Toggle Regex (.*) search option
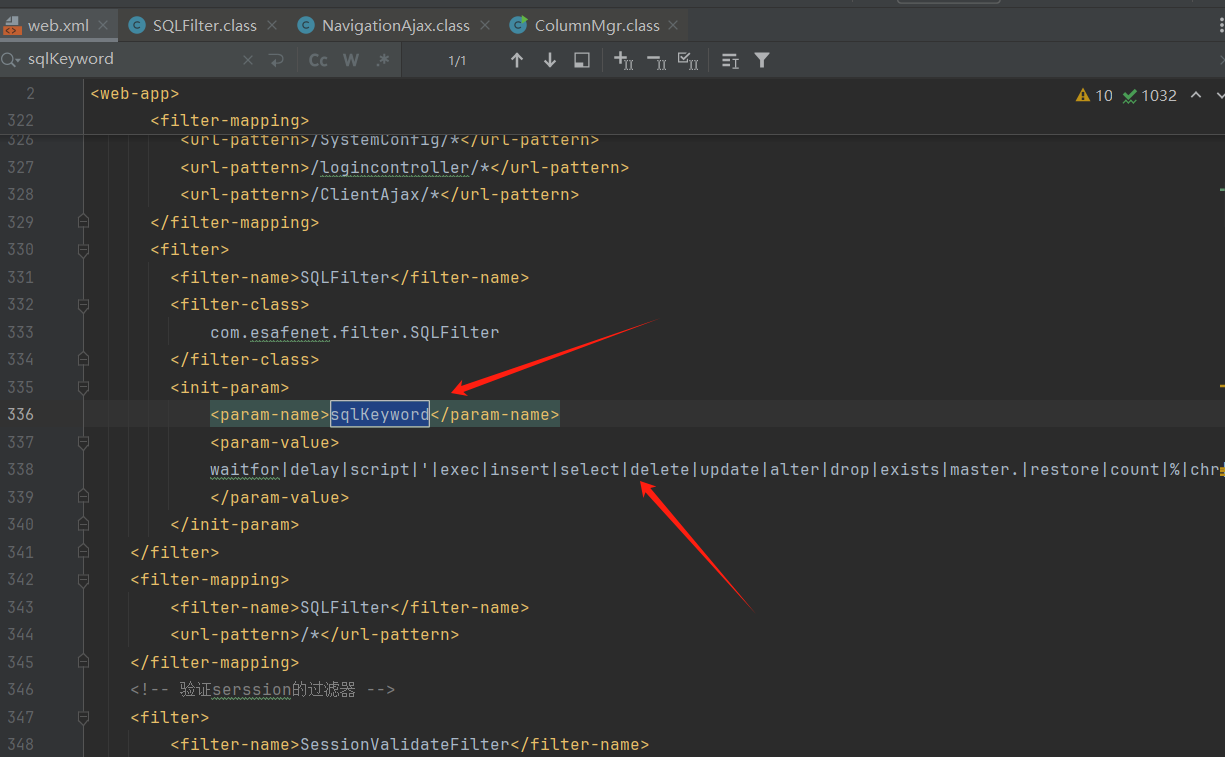Screen dimensions: 1225x757 382,60
